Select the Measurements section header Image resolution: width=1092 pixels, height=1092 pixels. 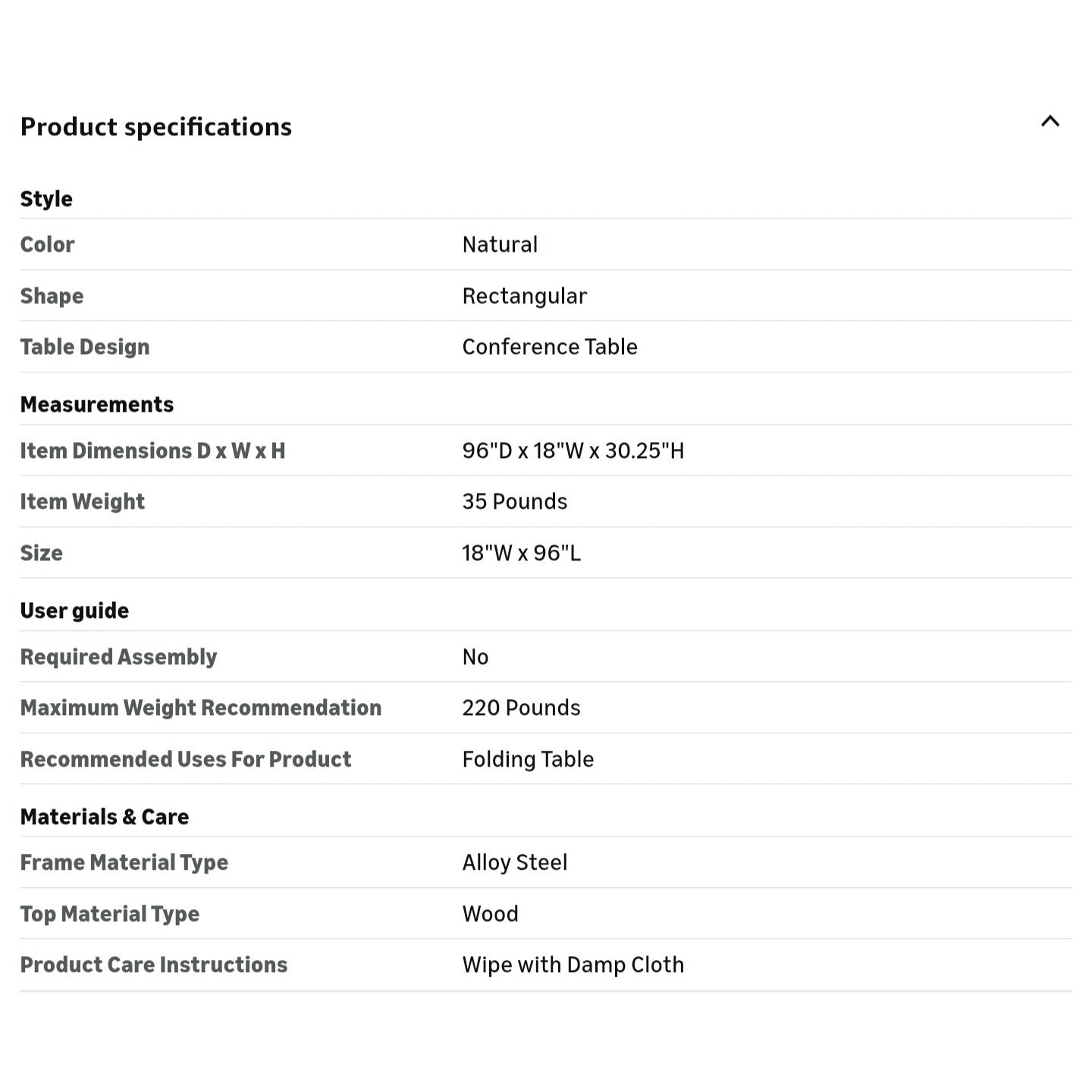[97, 404]
